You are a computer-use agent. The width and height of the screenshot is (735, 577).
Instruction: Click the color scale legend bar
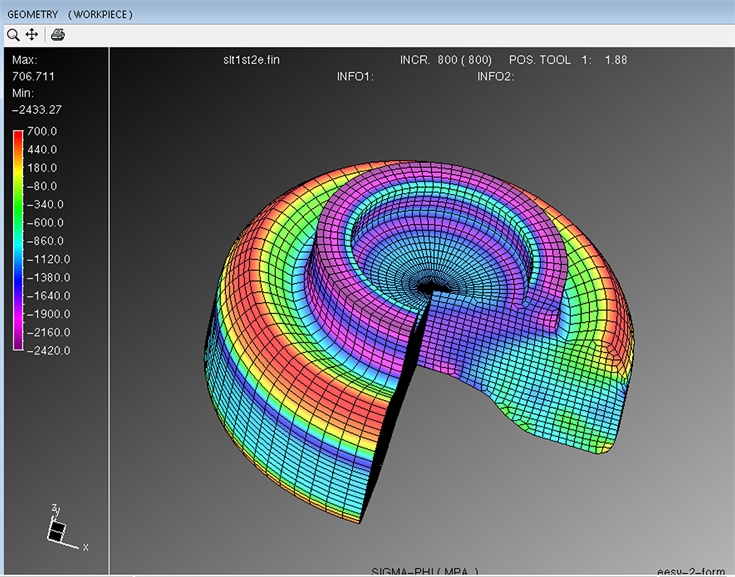[19, 240]
